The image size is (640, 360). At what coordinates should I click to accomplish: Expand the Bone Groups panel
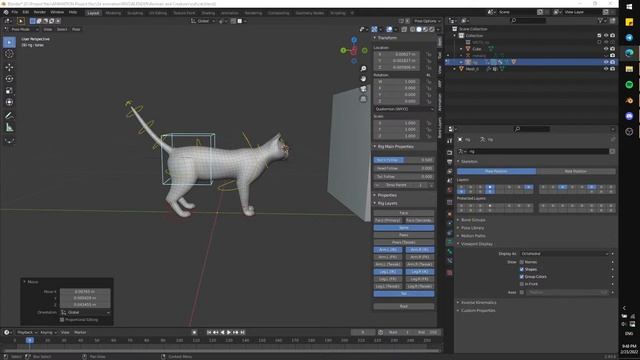(x=472, y=220)
